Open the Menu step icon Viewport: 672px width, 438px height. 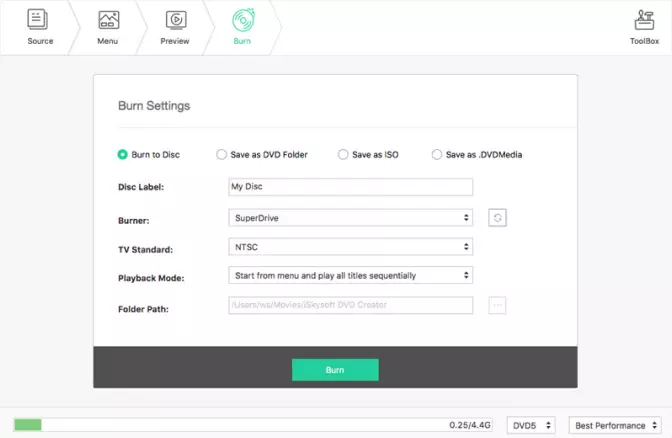pyautogui.click(x=108, y=20)
